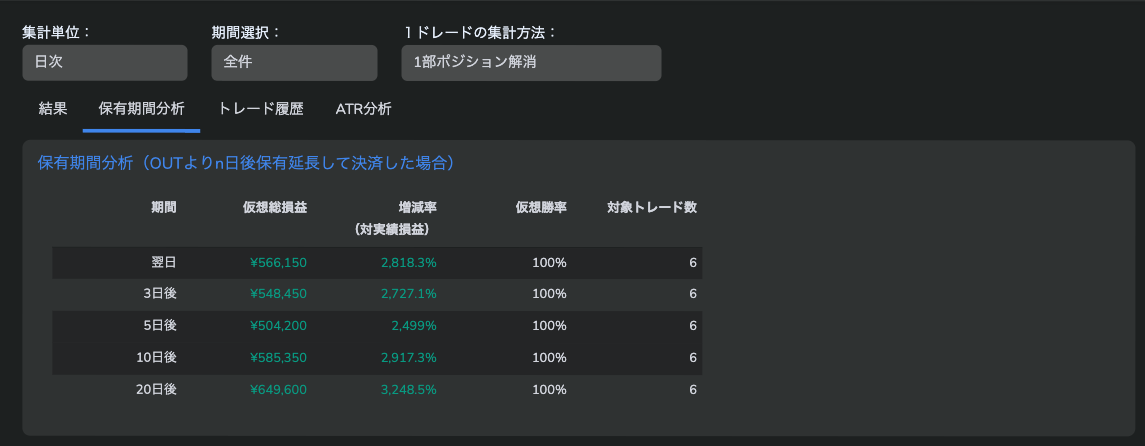Select the 翌日 row in table
Screen dimensions: 1145x446
point(377,263)
